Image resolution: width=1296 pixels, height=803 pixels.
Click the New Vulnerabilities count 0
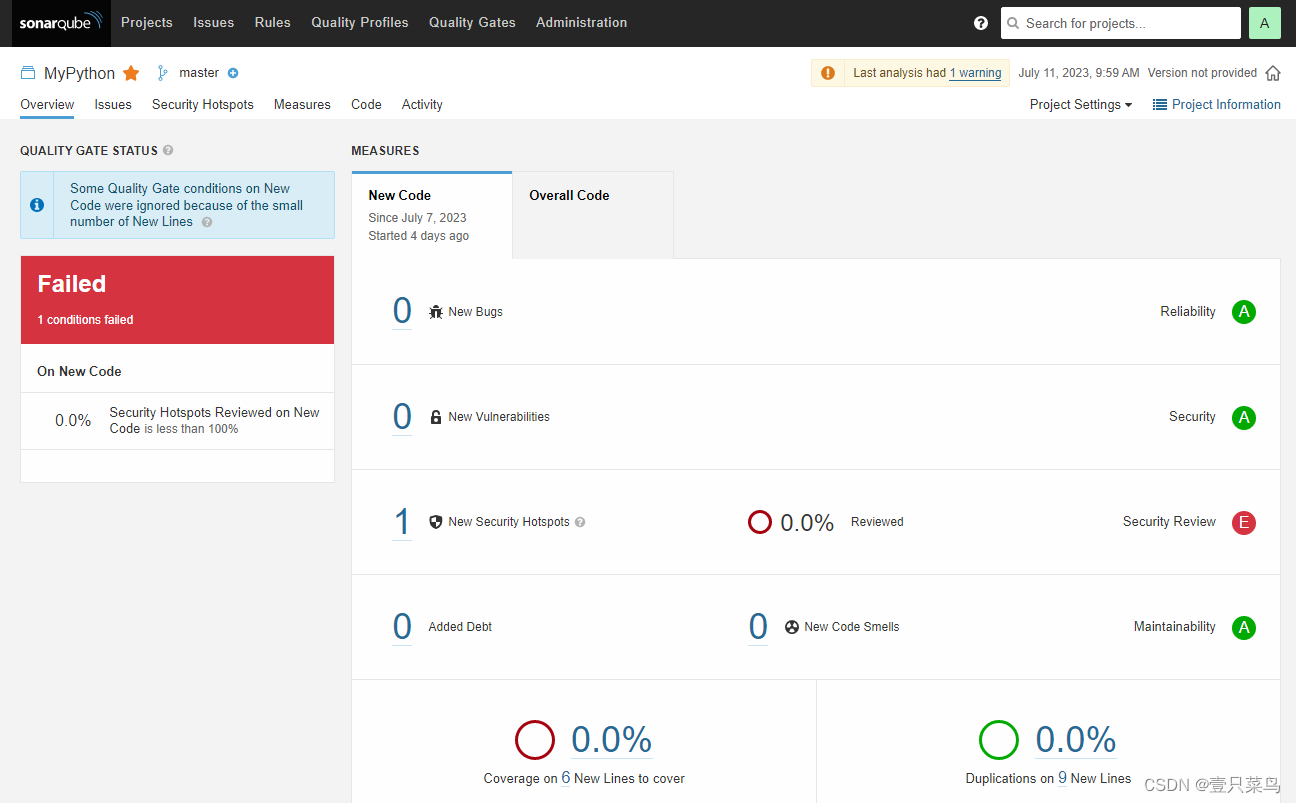[x=402, y=416]
